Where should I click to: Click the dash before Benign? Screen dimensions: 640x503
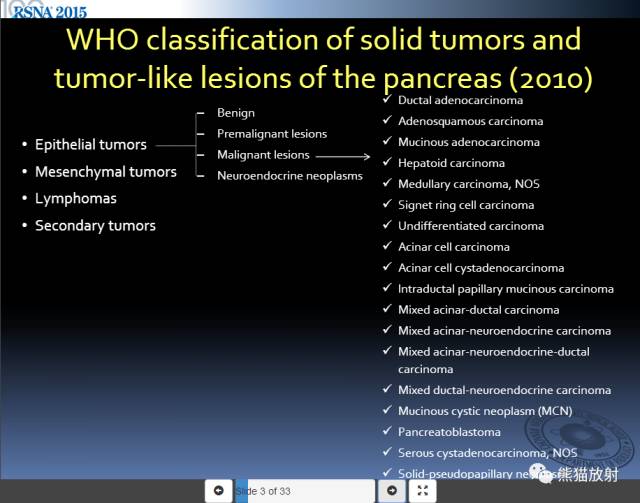(x=200, y=113)
